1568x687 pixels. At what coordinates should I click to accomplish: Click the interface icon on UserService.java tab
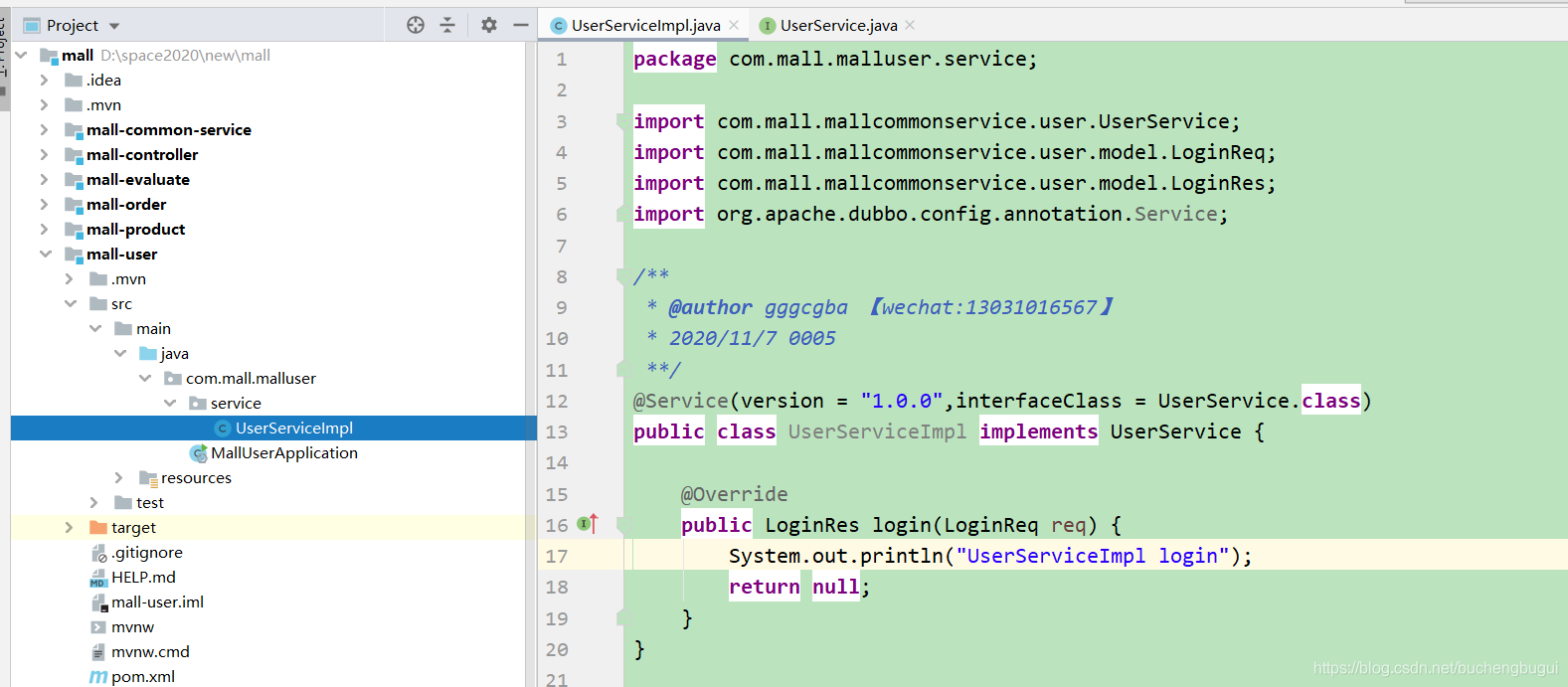click(x=768, y=26)
